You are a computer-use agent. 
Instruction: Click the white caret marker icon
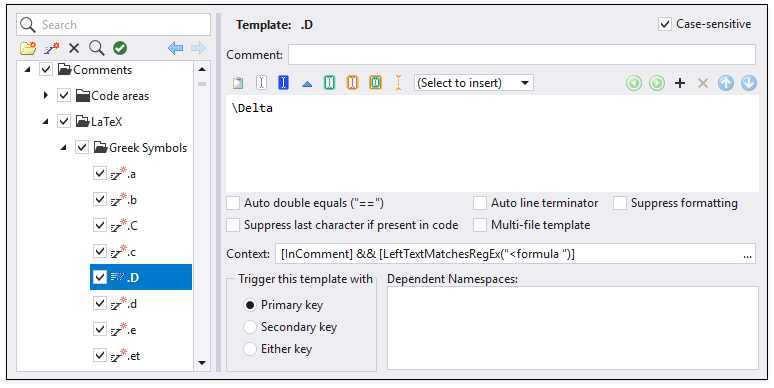[x=261, y=83]
